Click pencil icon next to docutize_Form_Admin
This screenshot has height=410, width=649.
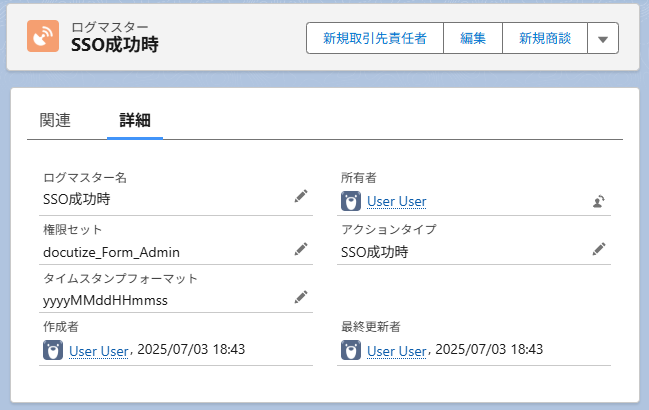coord(301,249)
